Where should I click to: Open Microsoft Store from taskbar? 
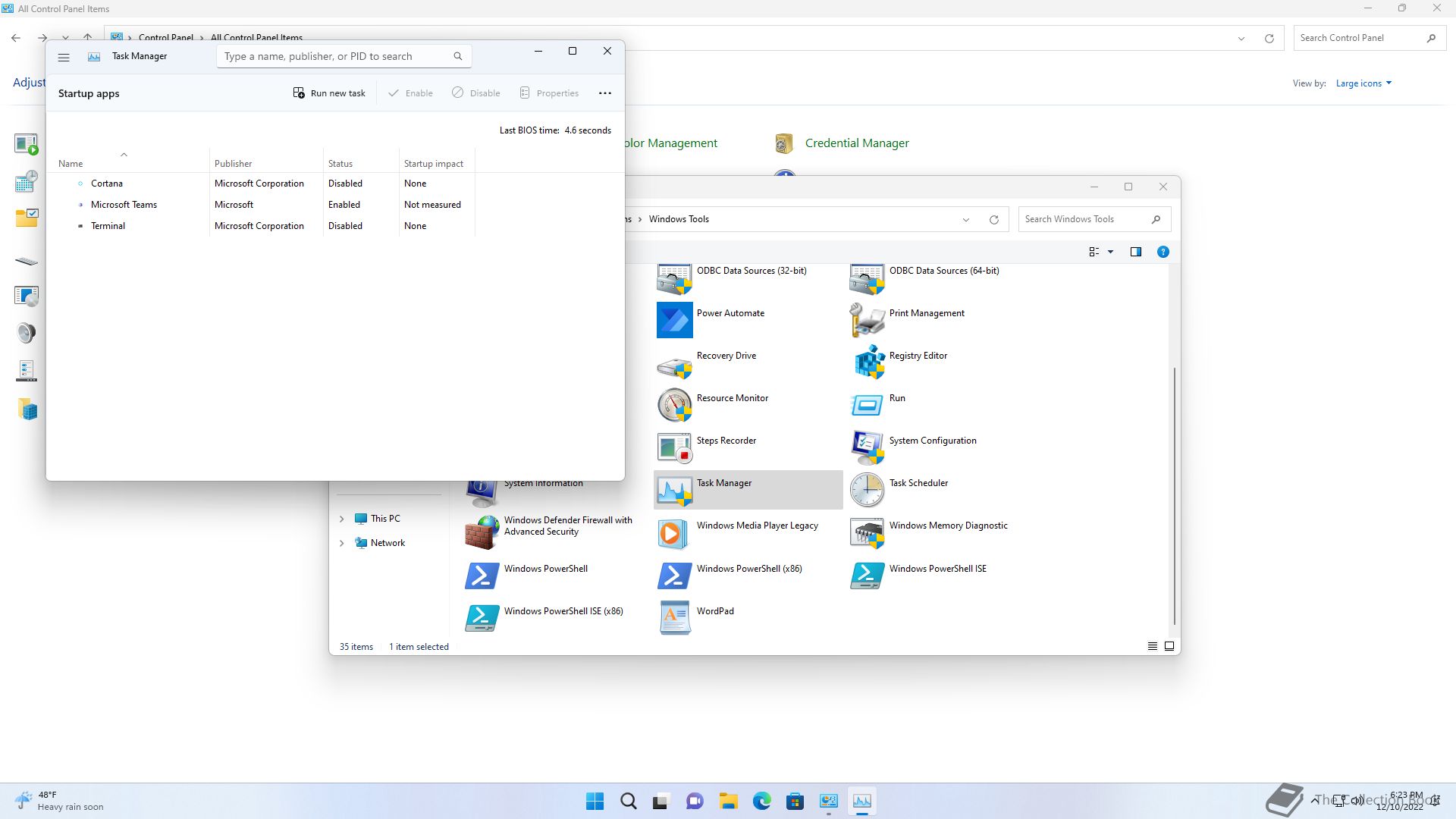(795, 801)
